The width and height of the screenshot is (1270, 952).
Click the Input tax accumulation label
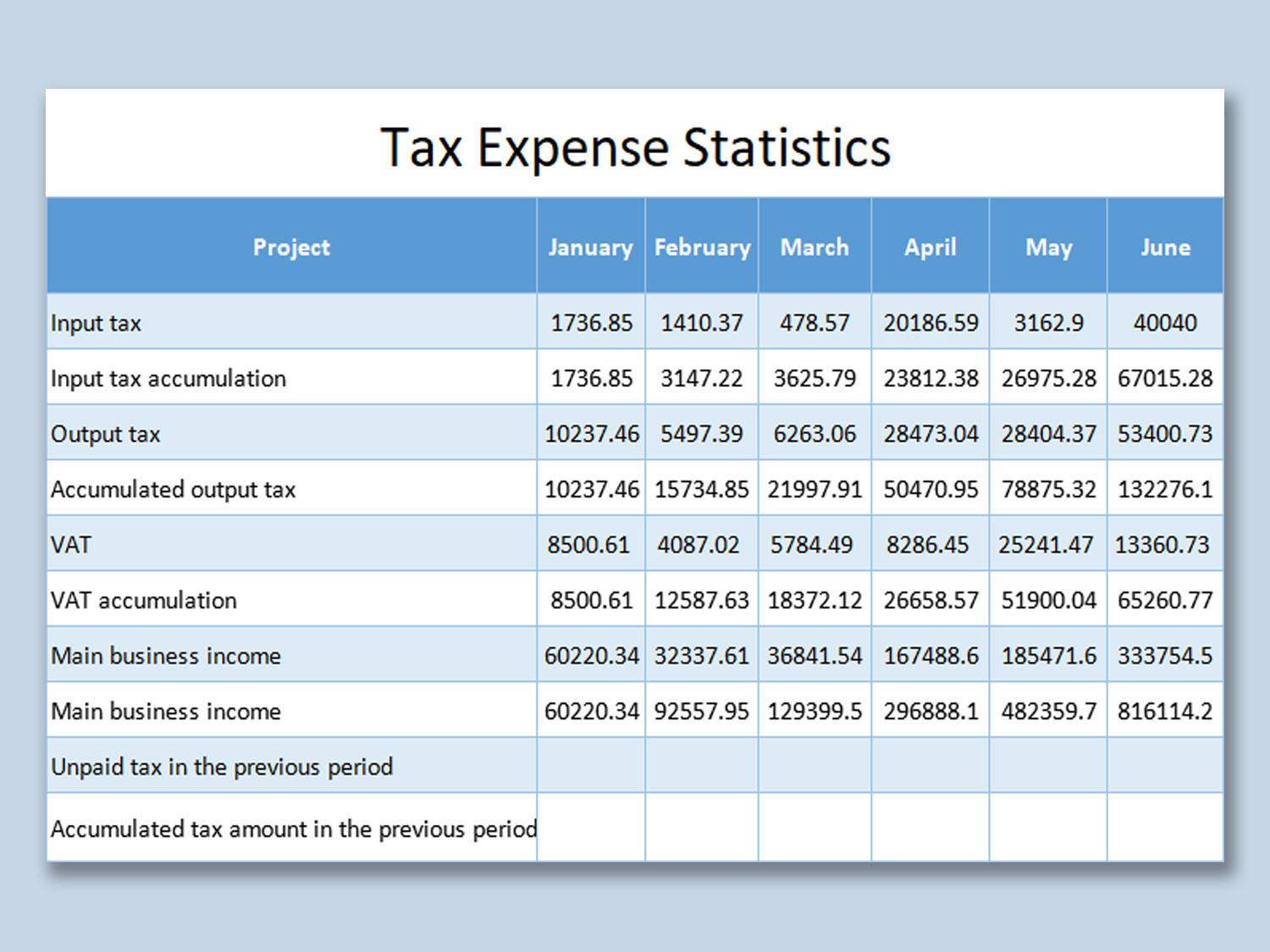(168, 378)
